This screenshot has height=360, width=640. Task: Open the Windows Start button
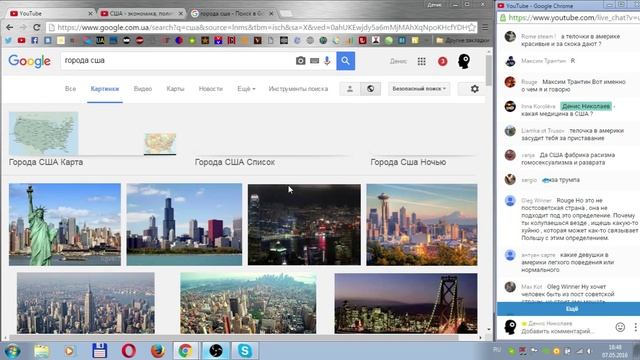[12, 351]
